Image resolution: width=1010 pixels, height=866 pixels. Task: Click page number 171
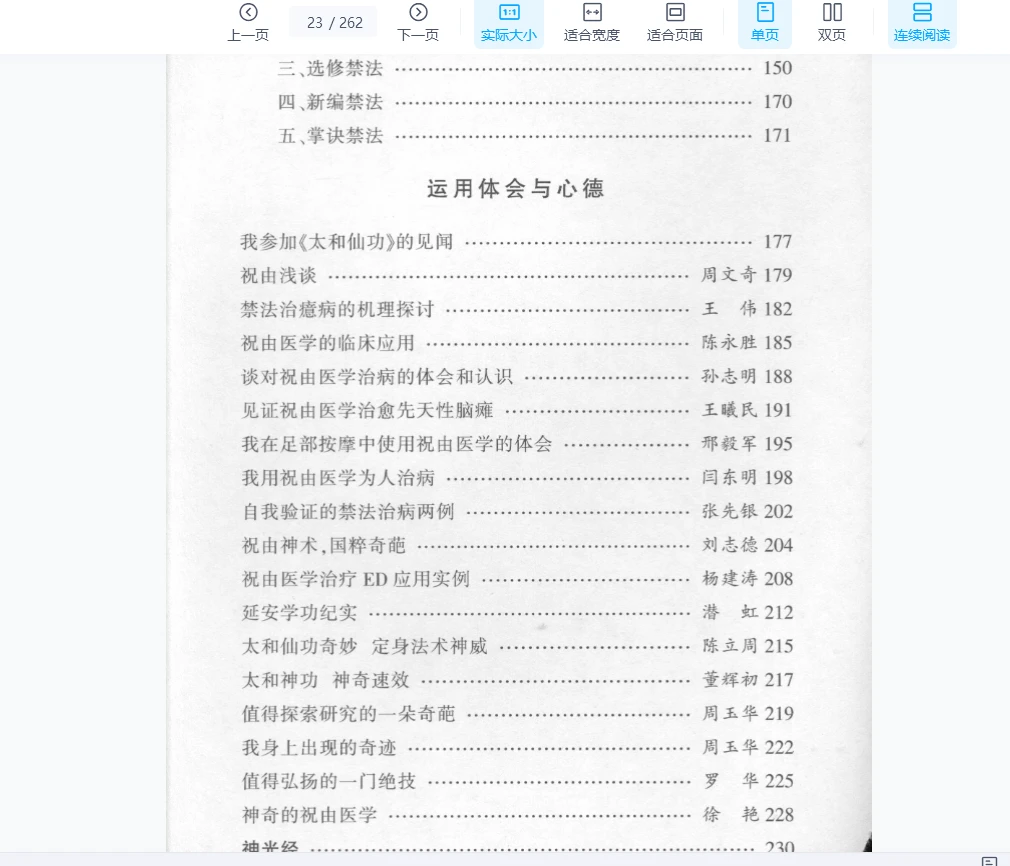(x=777, y=135)
